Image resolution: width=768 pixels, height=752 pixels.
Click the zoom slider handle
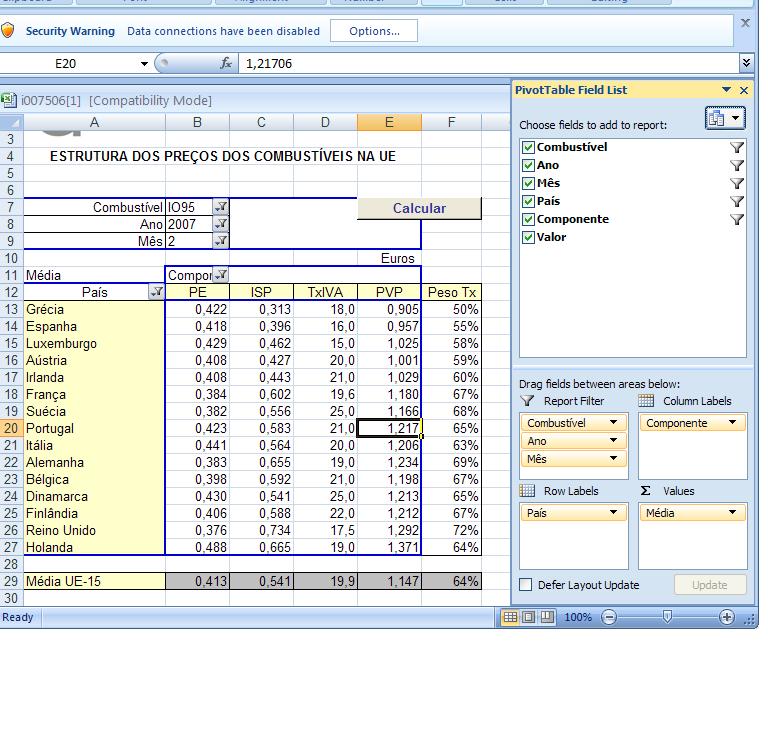coord(667,617)
